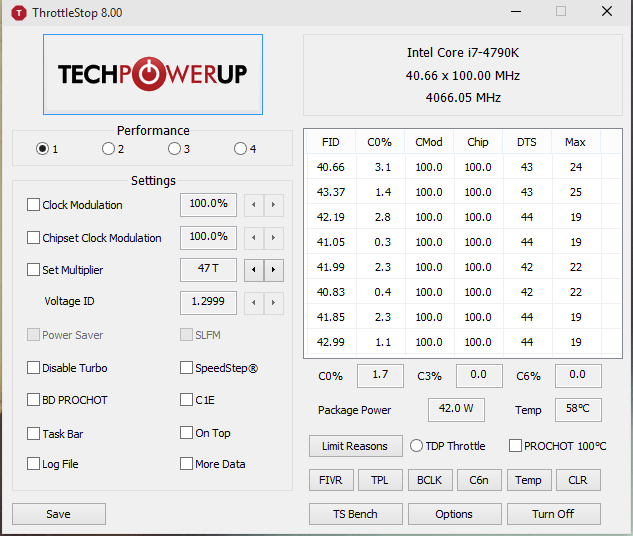Viewport: 633px width, 536px height.
Task: Toggle the PROCHOT 100°C checkbox
Action: point(515,446)
